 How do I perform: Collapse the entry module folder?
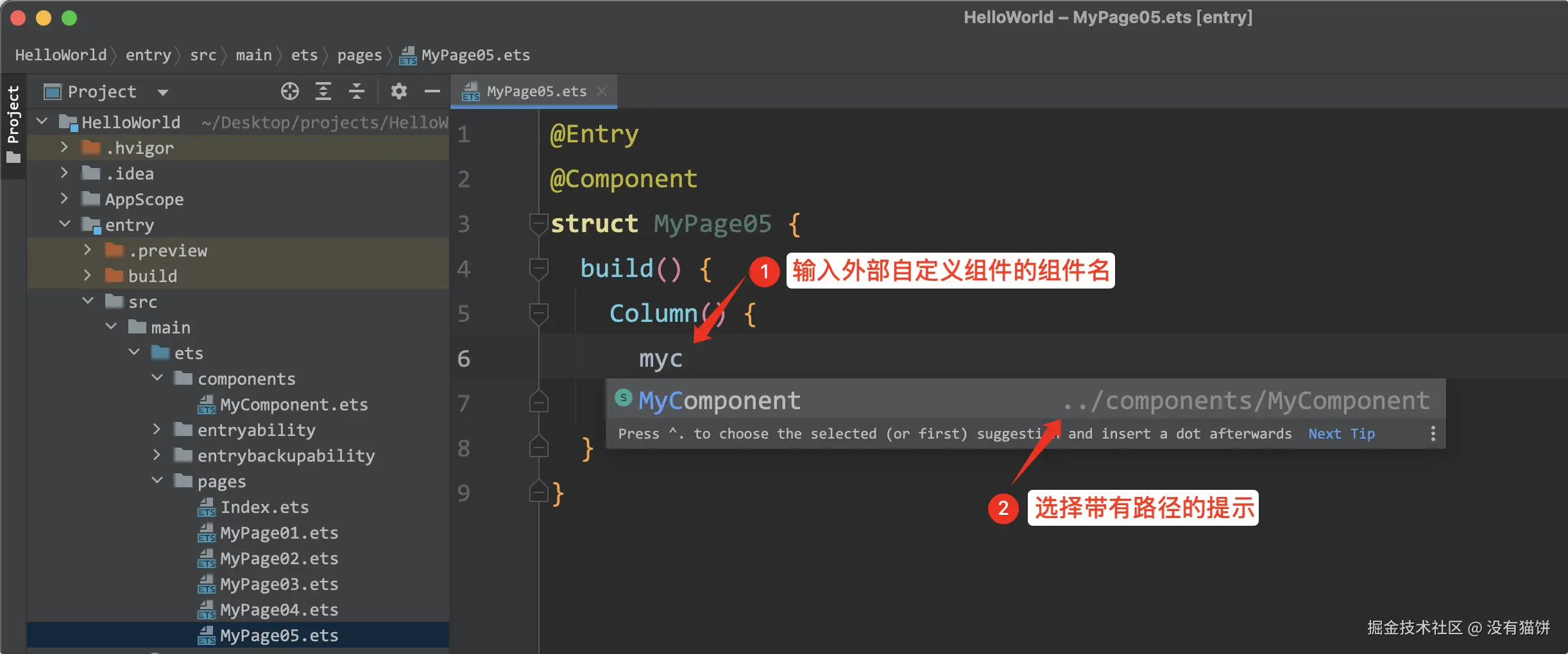(65, 224)
